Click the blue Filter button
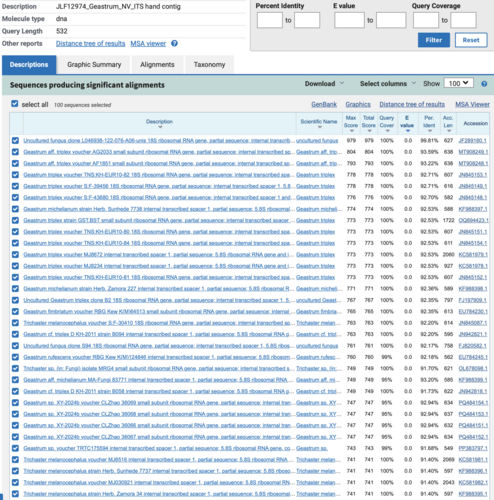The width and height of the screenshot is (494, 500). pos(434,40)
